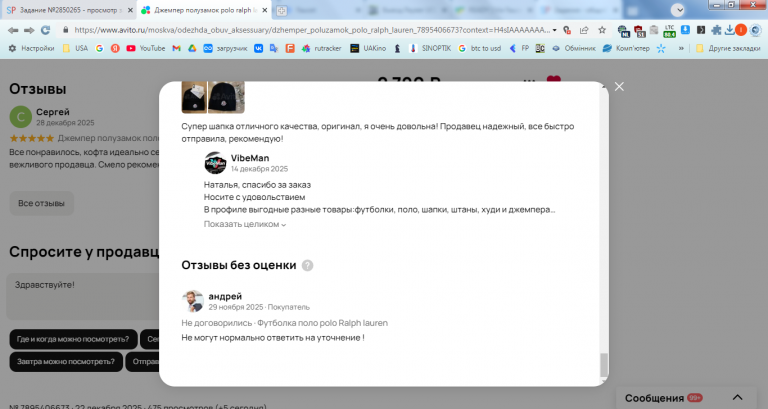Viewport: 768px width, 409px height.
Task: Open the address bar dropdown arrow
Action: point(554,30)
